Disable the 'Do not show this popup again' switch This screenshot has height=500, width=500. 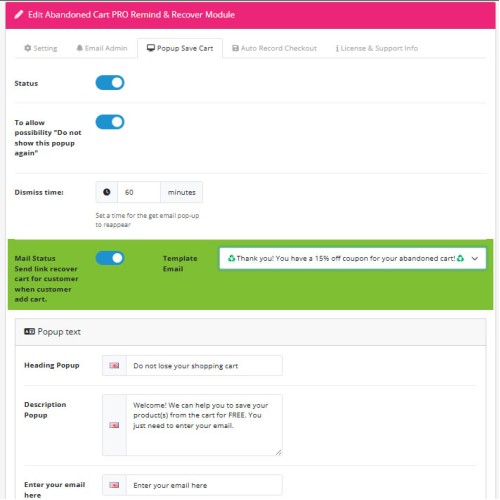tap(110, 122)
